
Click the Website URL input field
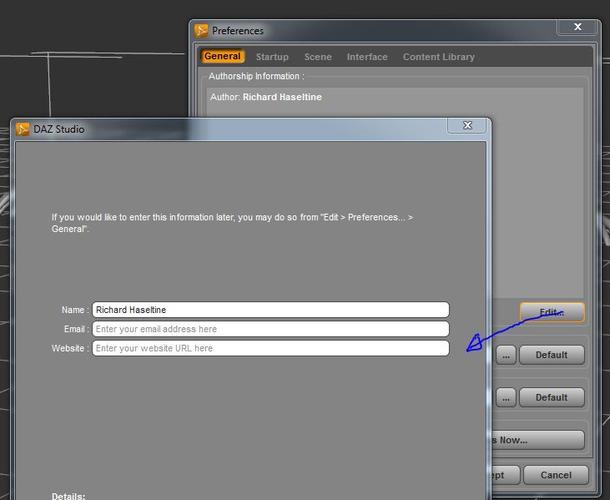pos(271,348)
